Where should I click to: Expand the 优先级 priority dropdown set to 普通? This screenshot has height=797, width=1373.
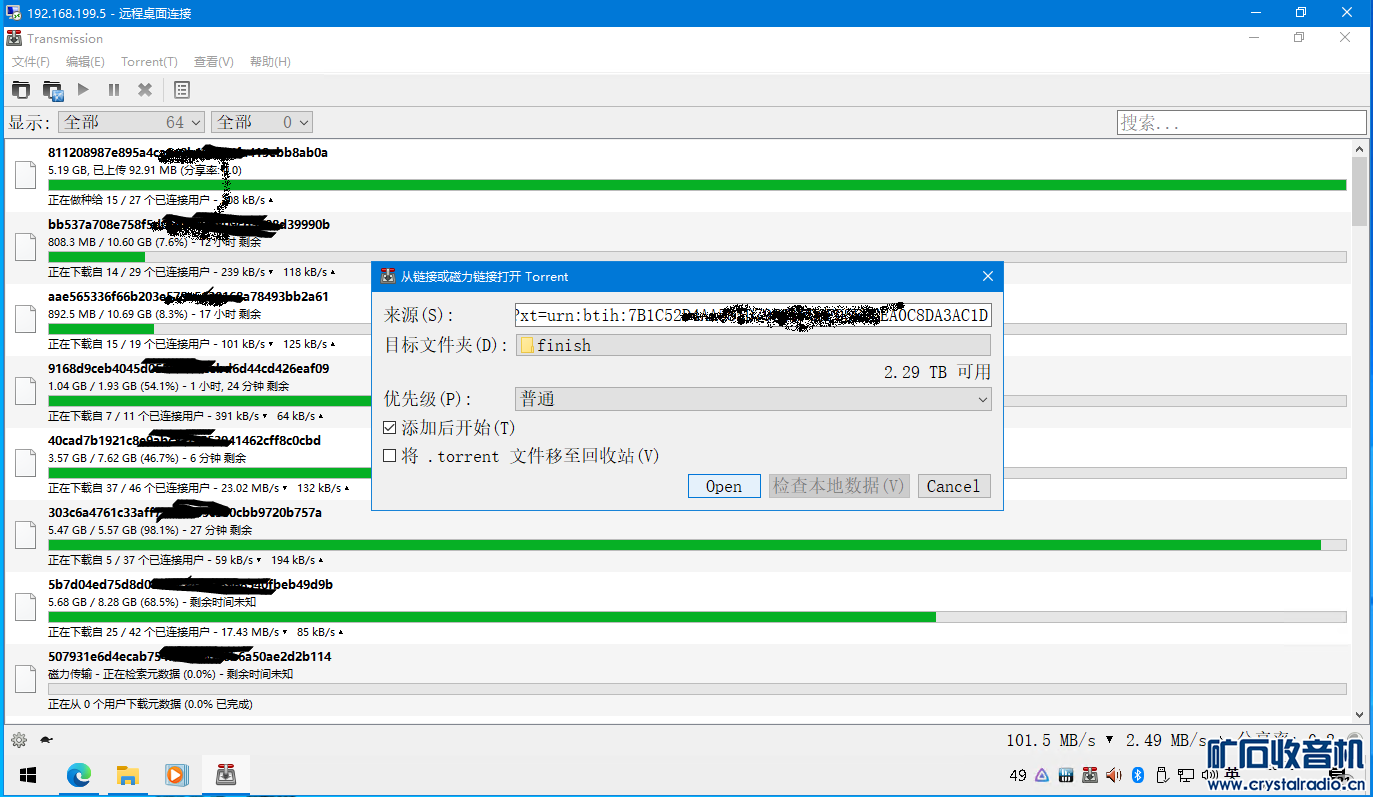click(x=753, y=399)
